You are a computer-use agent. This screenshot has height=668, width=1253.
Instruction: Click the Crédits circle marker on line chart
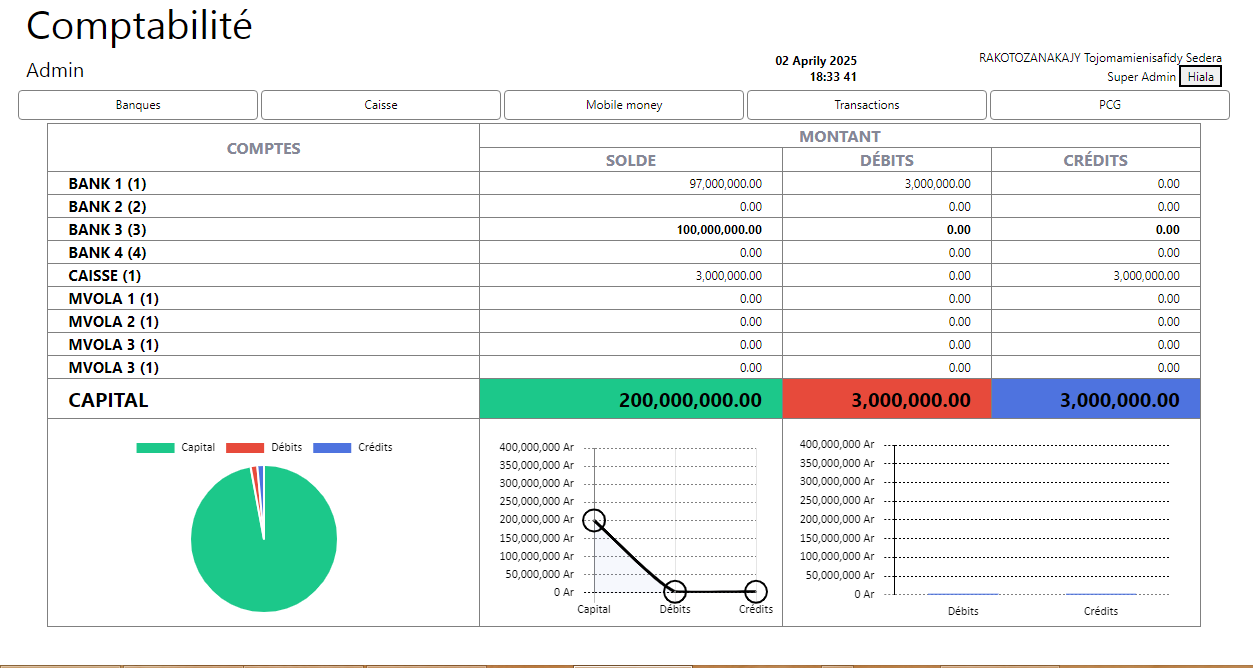[x=756, y=591]
